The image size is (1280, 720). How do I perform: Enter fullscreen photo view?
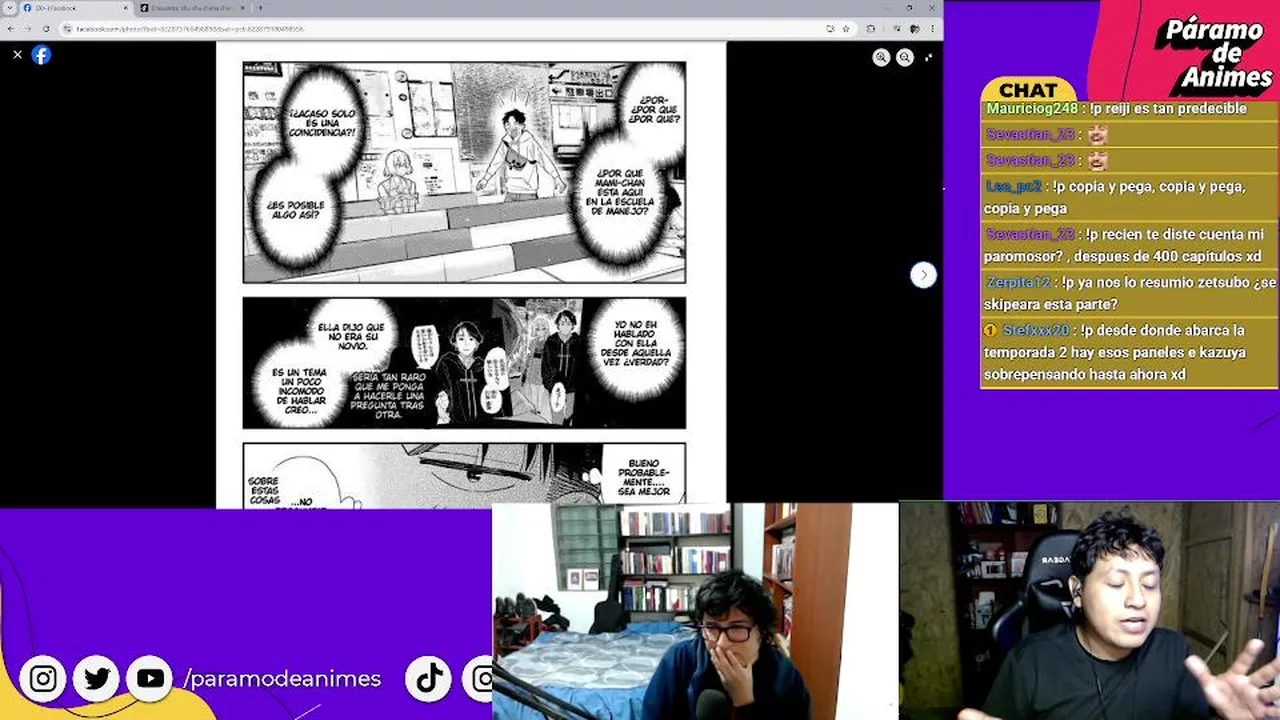(929, 58)
